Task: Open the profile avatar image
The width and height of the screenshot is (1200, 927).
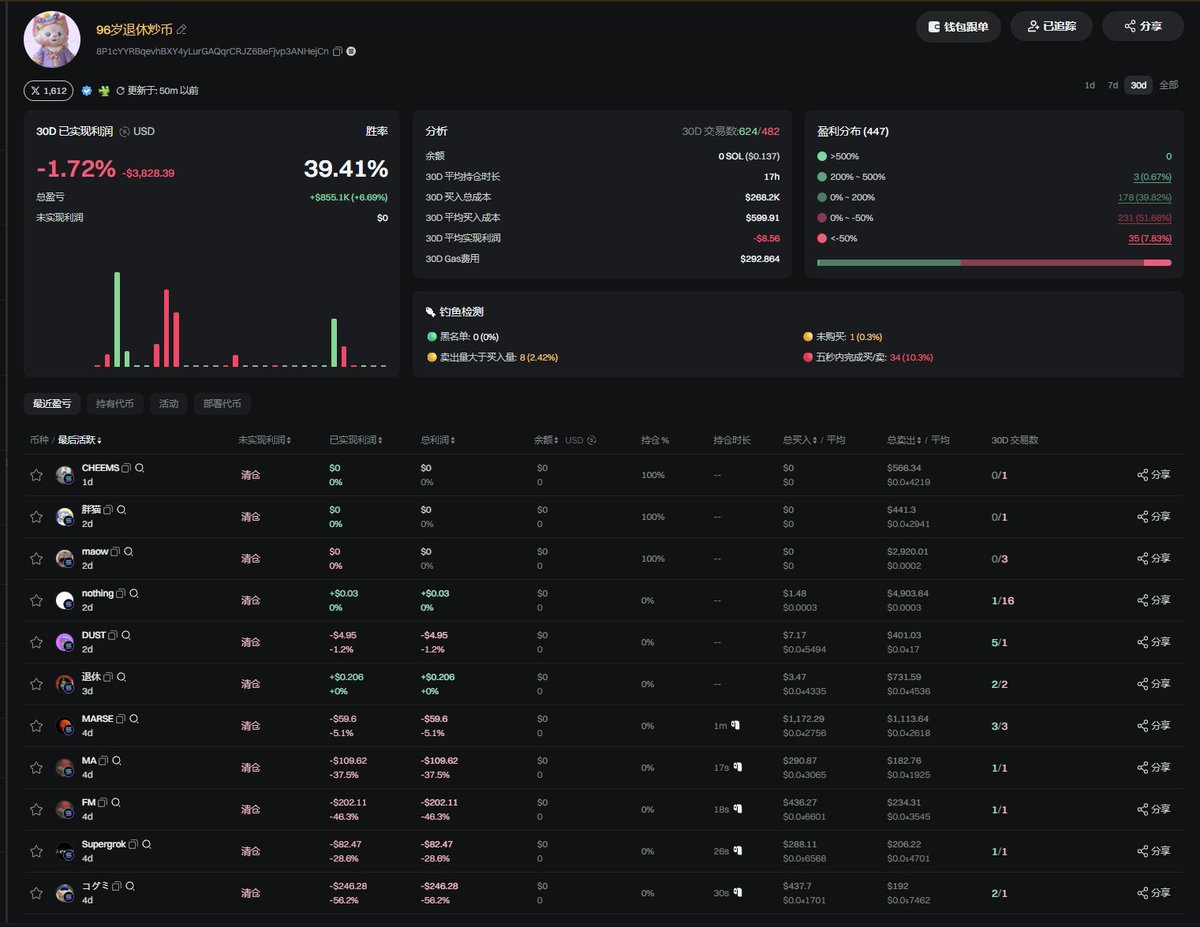Action: 52,40
